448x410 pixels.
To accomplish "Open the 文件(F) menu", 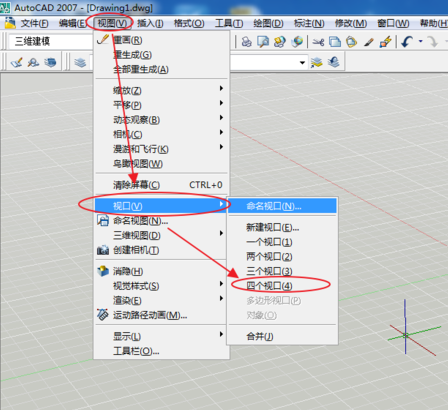I will tap(35, 23).
